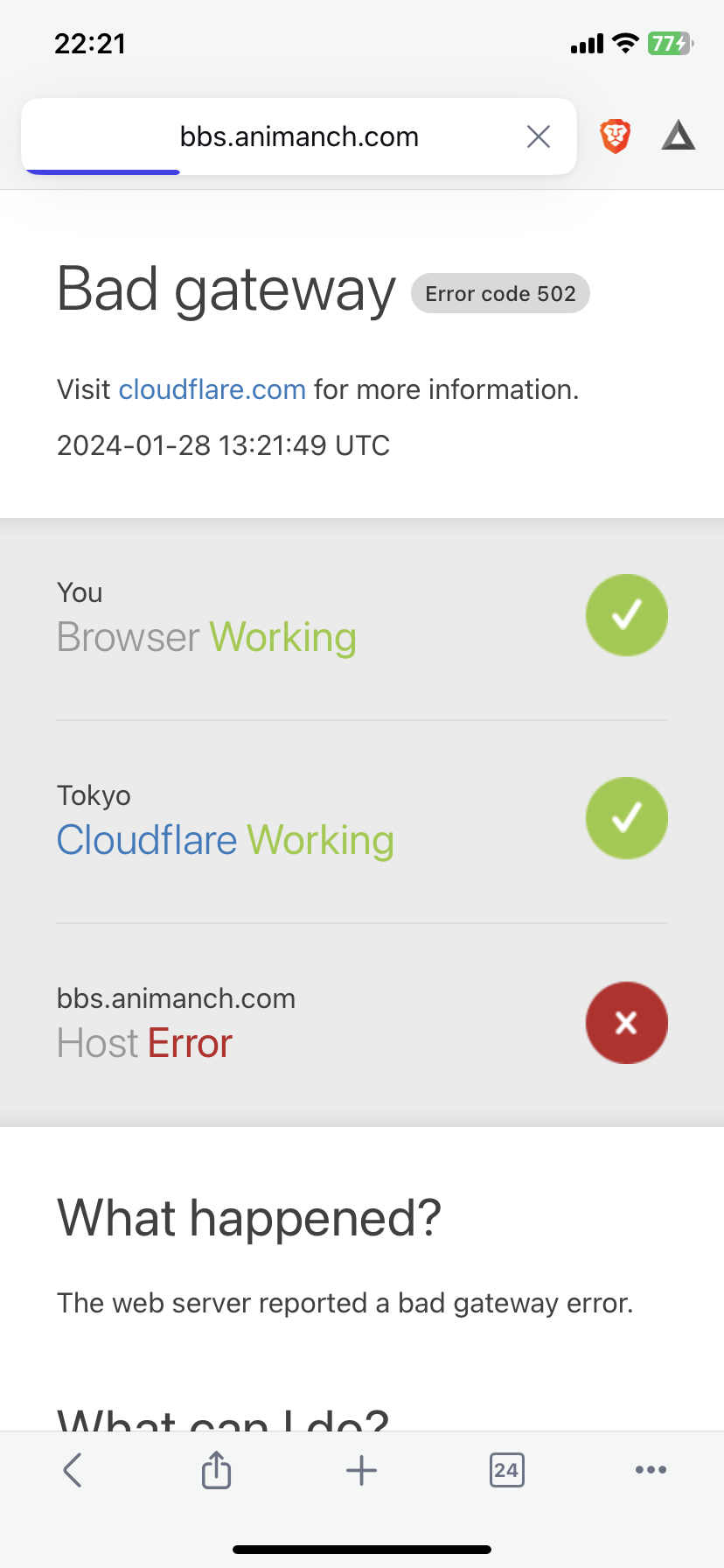Tap the green Cloudflare Working checkmark

(x=626, y=818)
